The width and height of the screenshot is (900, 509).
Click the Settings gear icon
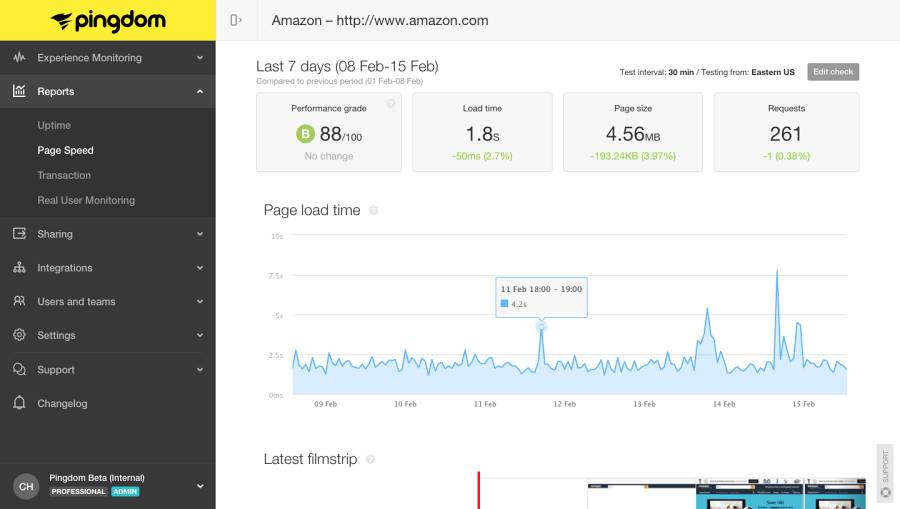(20, 335)
